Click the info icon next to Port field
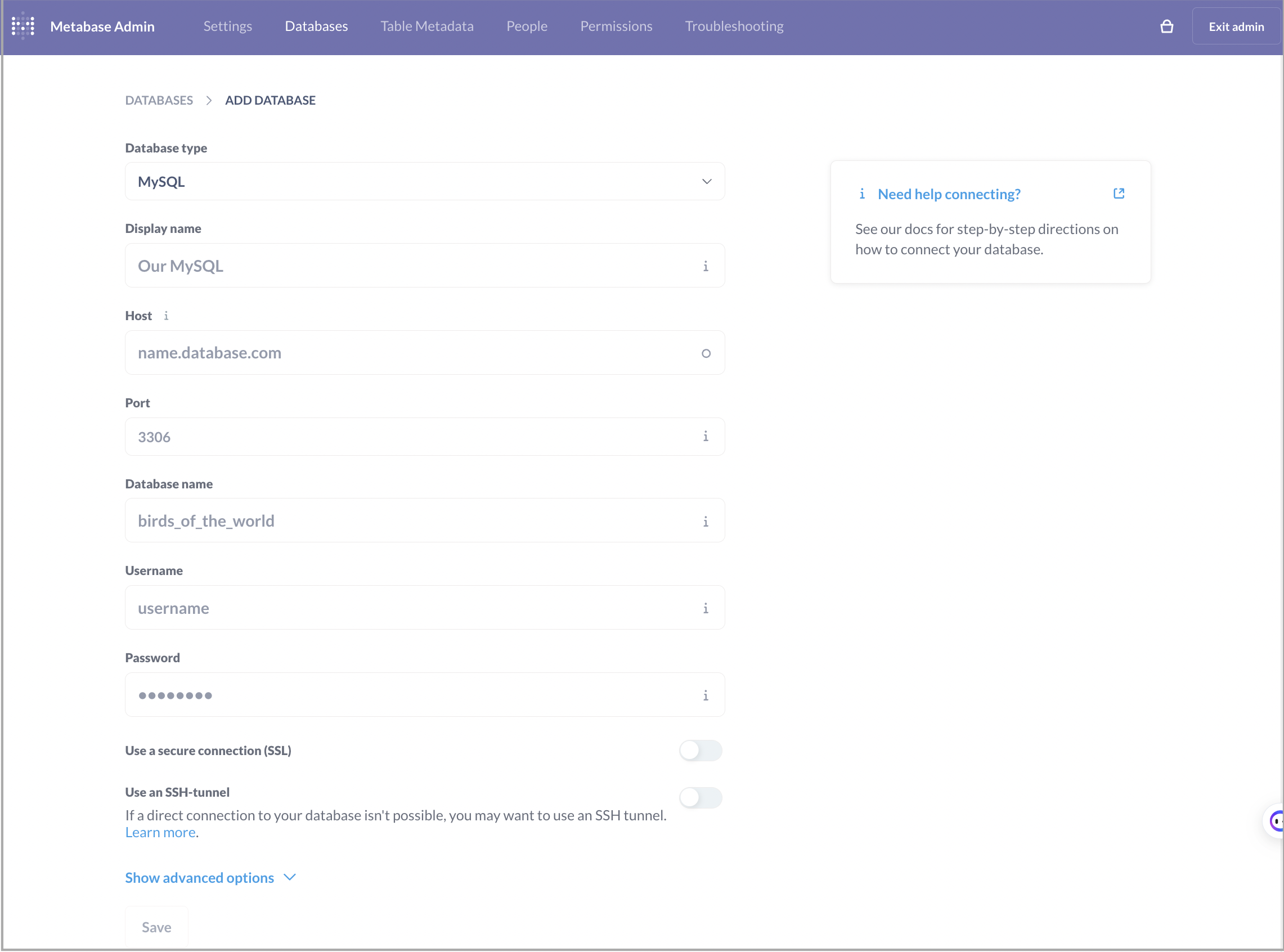1284x952 pixels. tap(706, 437)
